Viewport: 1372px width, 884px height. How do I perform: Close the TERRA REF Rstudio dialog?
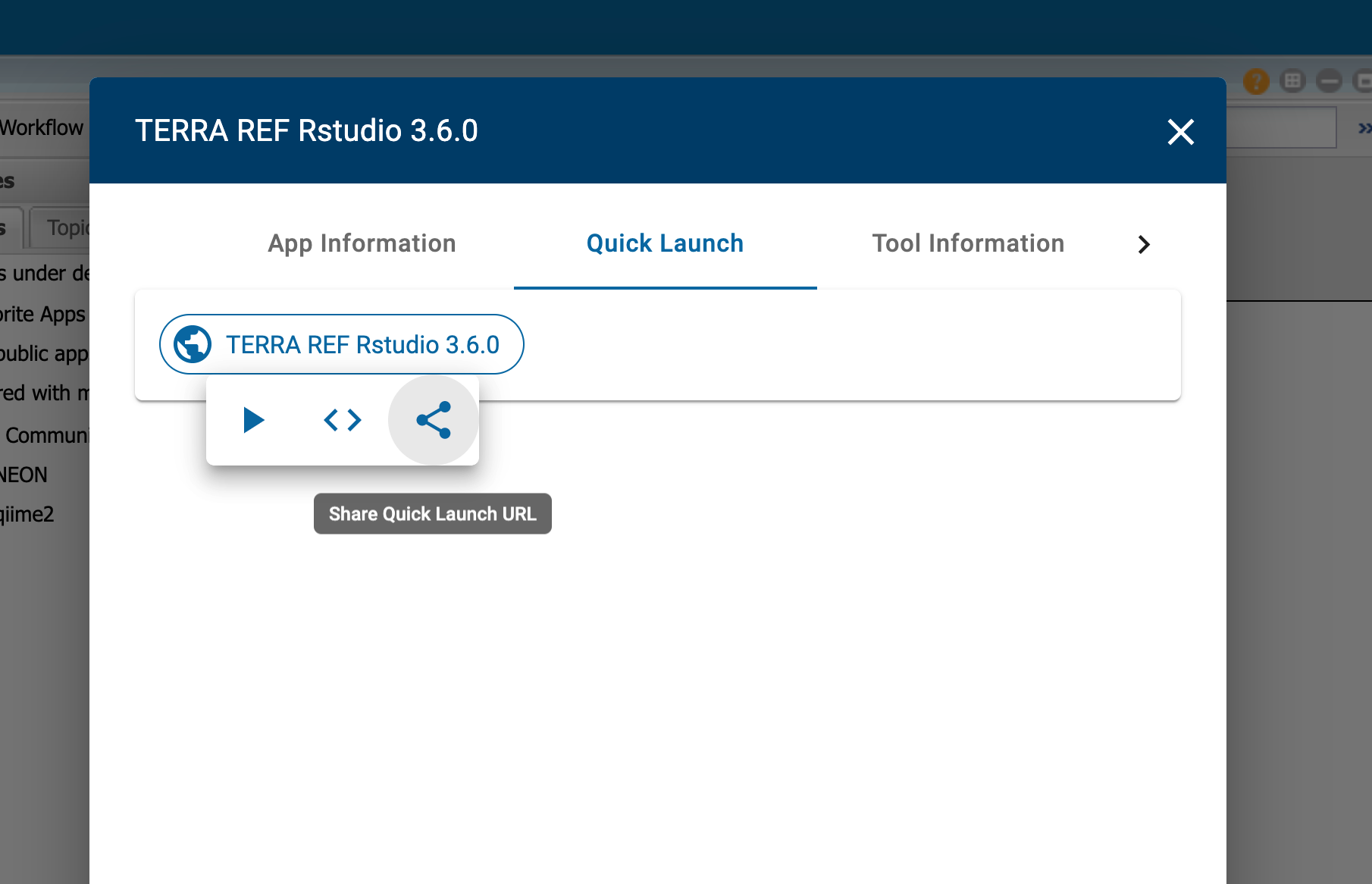coord(1180,132)
